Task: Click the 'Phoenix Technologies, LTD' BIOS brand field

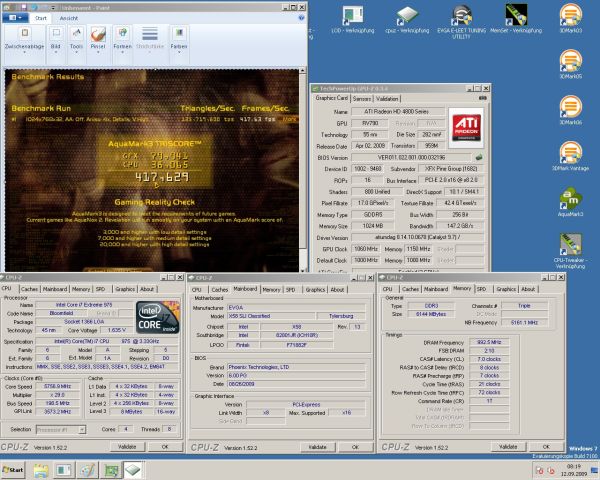Action: pos(296,367)
